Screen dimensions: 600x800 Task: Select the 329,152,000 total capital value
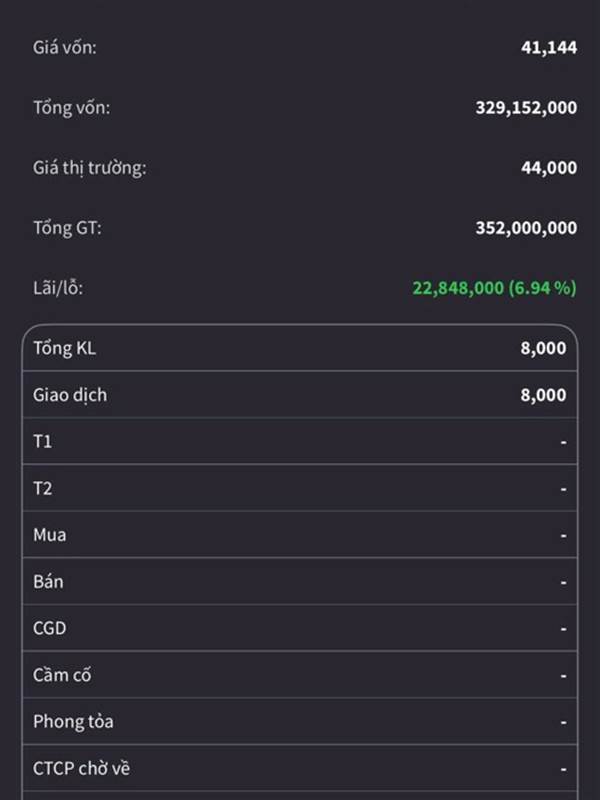[x=526, y=108]
